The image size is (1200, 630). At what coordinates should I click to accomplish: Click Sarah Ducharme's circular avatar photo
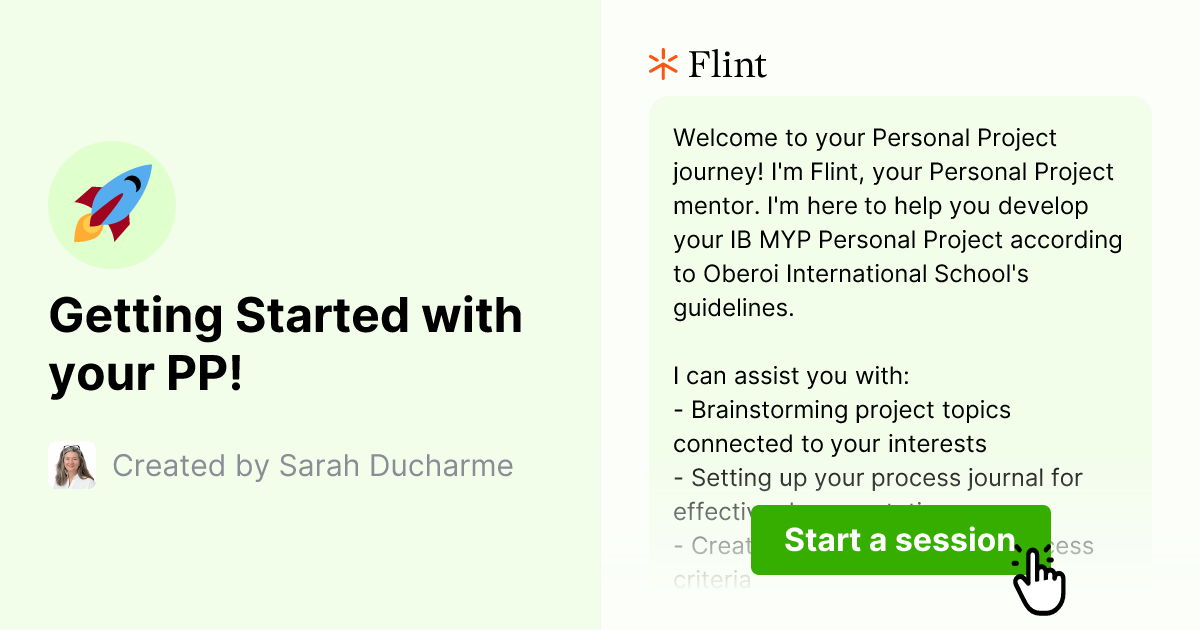point(71,465)
